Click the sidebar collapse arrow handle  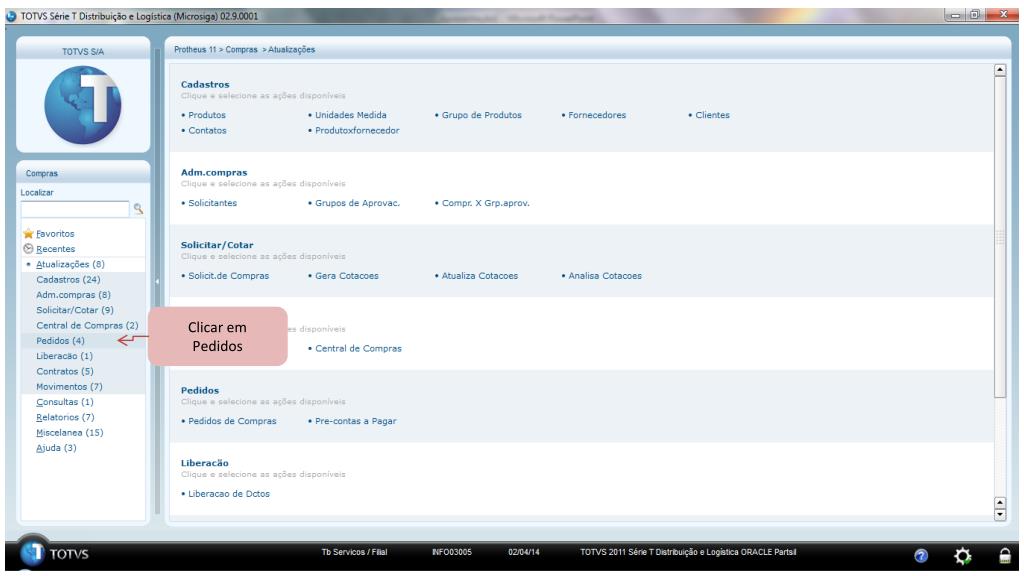click(x=157, y=281)
